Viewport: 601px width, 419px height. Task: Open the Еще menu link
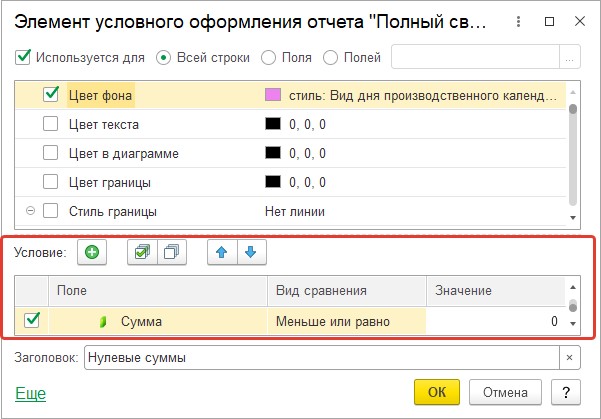pyautogui.click(x=31, y=393)
